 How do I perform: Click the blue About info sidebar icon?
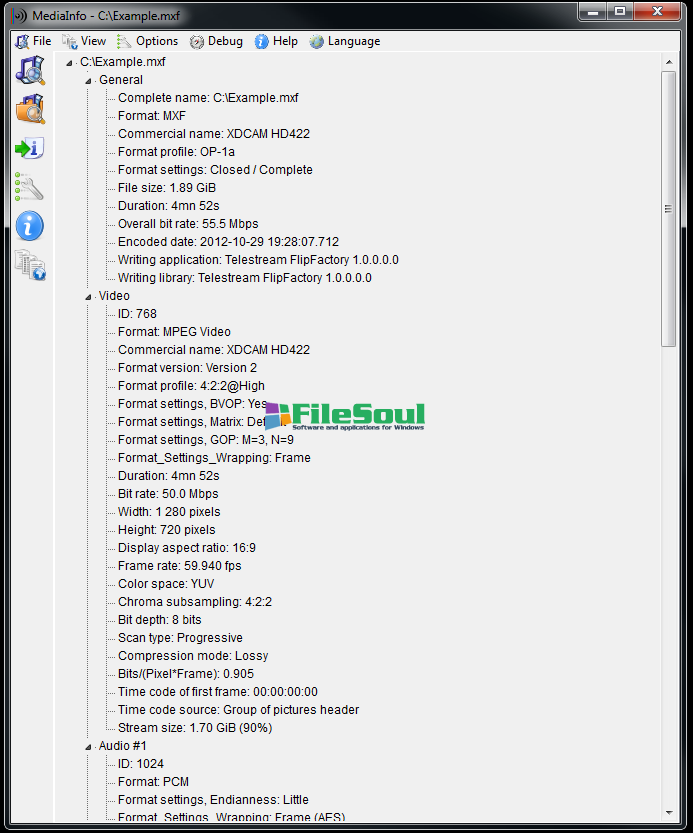pyautogui.click(x=29, y=226)
